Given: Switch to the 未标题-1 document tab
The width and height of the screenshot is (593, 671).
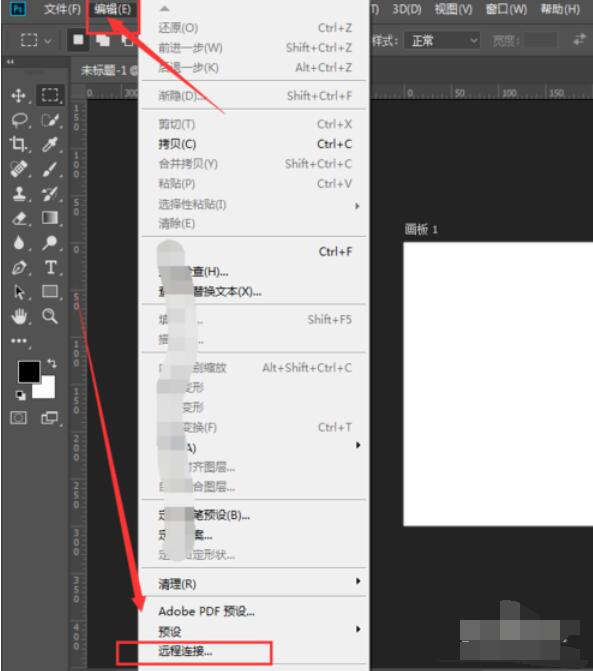Looking at the screenshot, I should point(109,70).
